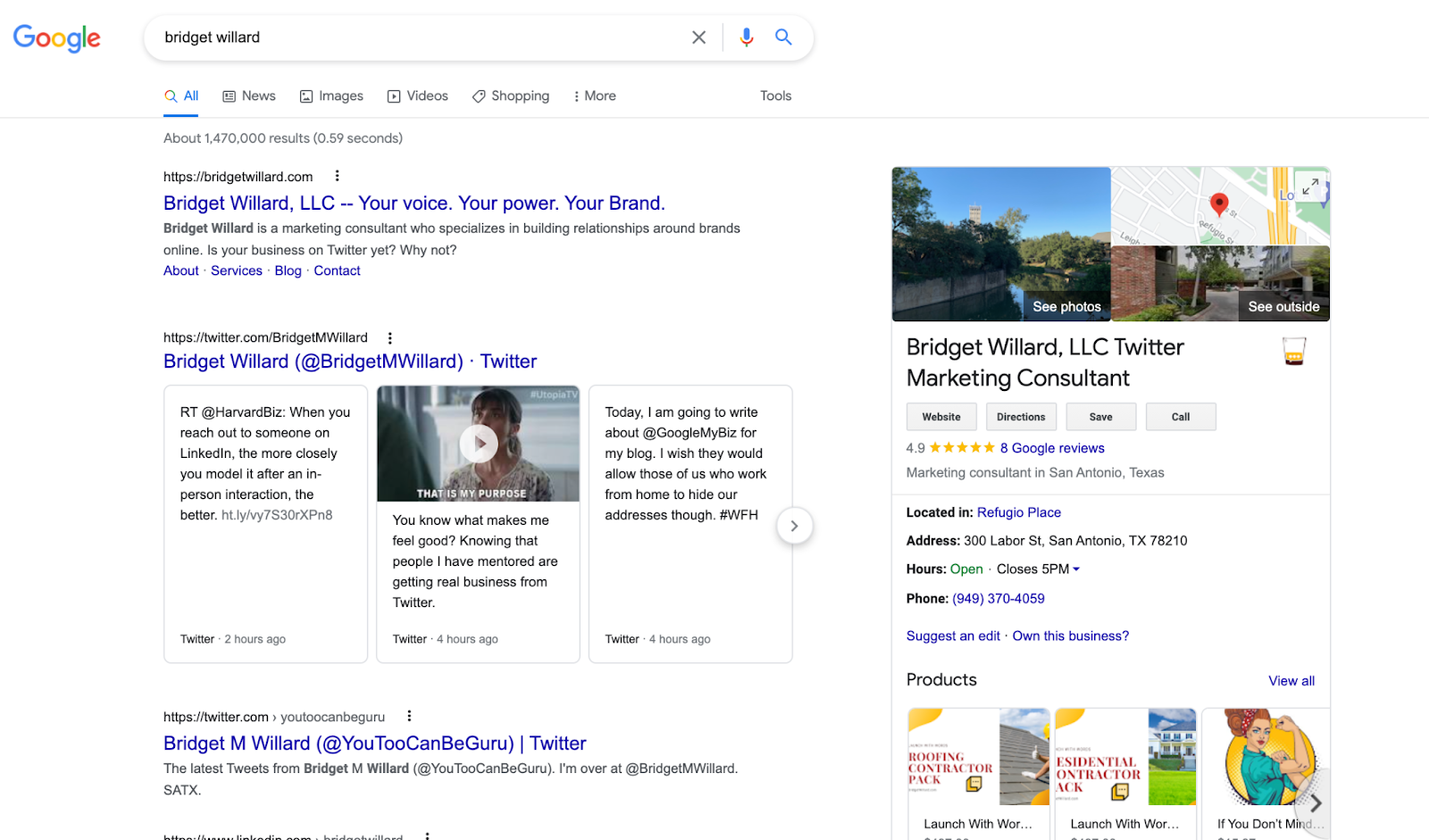Click phone number (949) 370-4059

(999, 598)
